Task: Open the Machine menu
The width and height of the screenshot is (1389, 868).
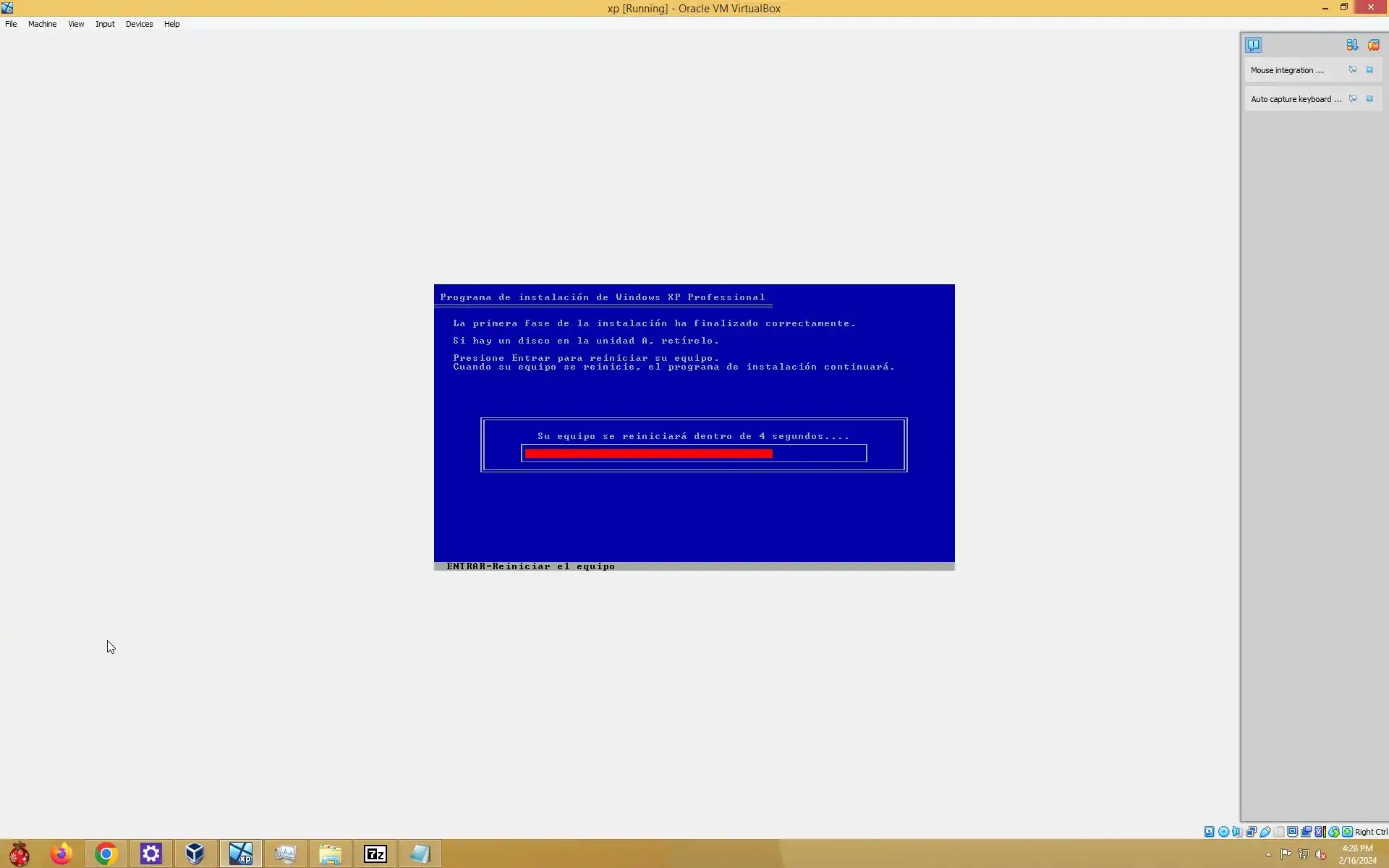Action: 42,24
